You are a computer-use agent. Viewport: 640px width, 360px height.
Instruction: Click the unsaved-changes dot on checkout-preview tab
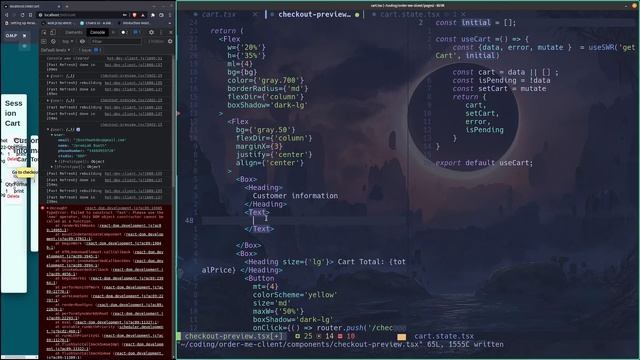[x=357, y=15]
